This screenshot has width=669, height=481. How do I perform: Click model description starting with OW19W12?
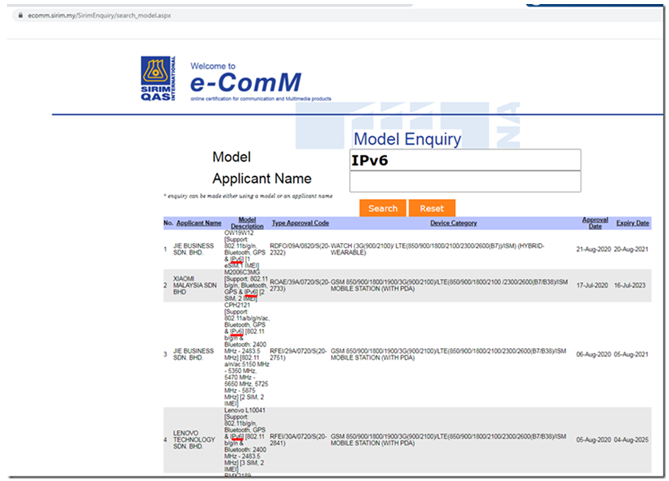245,249
